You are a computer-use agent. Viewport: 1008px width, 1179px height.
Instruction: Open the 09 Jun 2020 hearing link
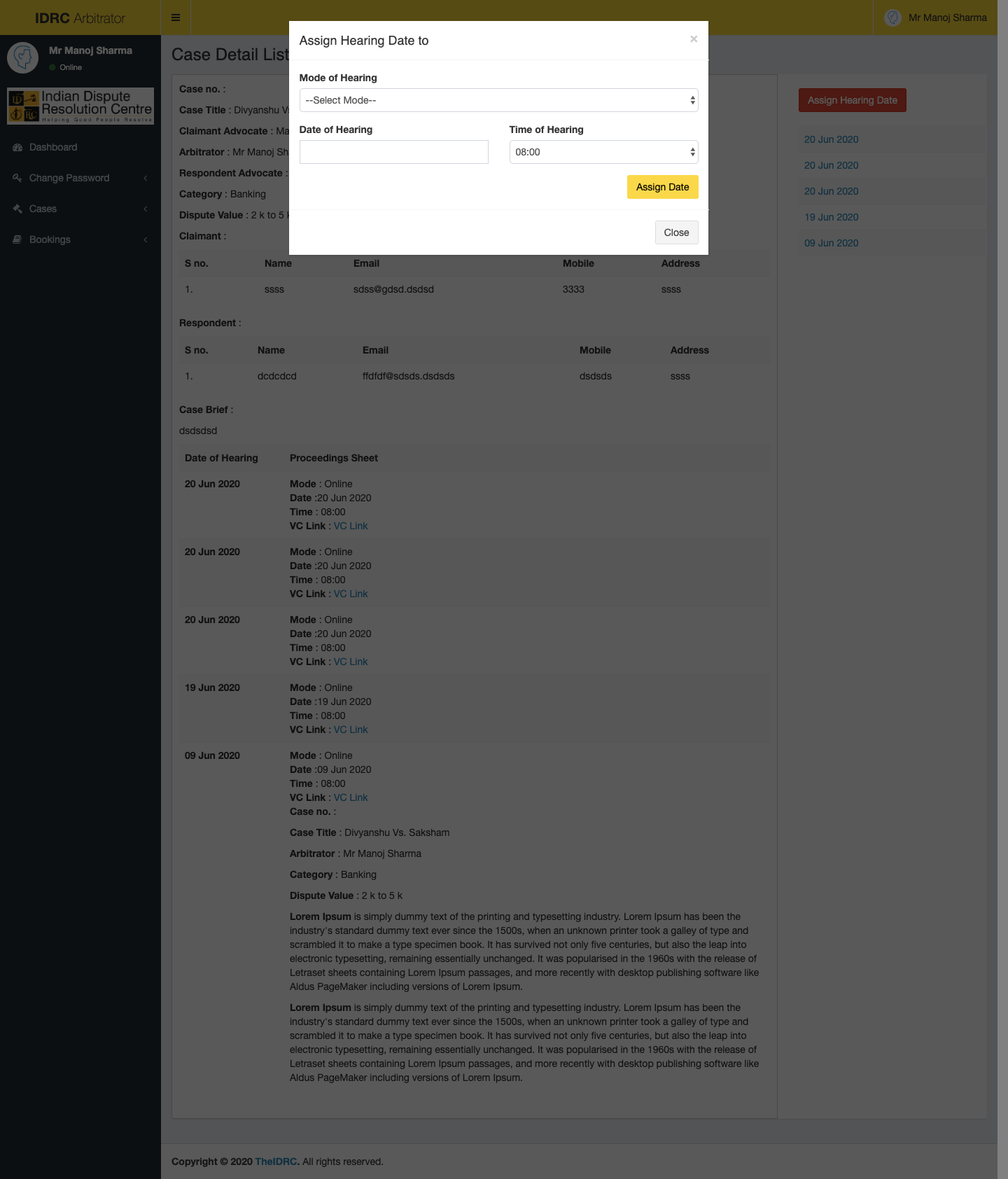click(831, 243)
